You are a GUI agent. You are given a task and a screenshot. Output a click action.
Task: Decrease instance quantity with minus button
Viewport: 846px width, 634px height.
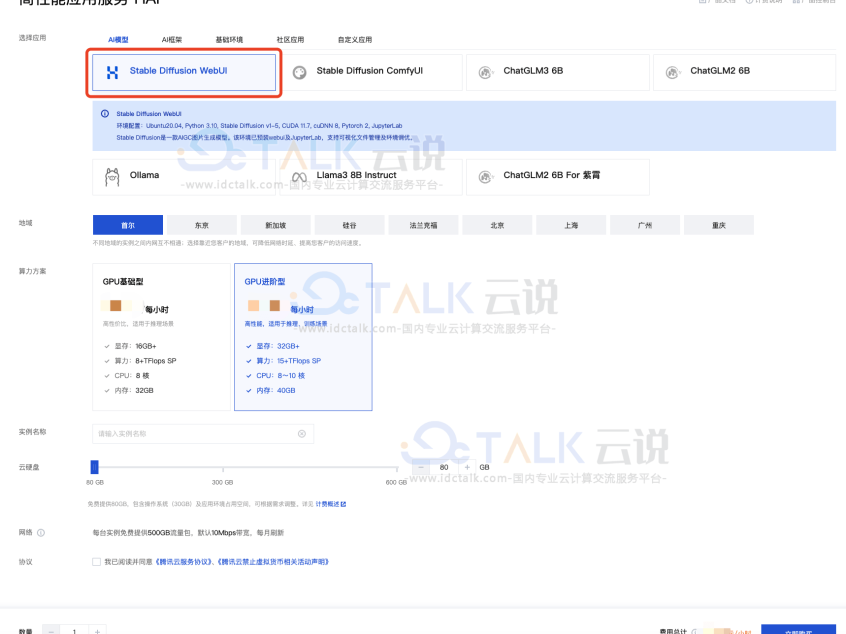pos(51,630)
